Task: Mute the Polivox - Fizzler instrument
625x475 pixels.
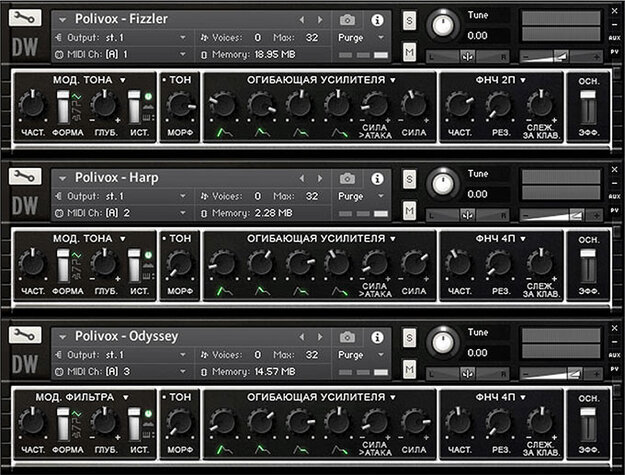Action: [409, 52]
